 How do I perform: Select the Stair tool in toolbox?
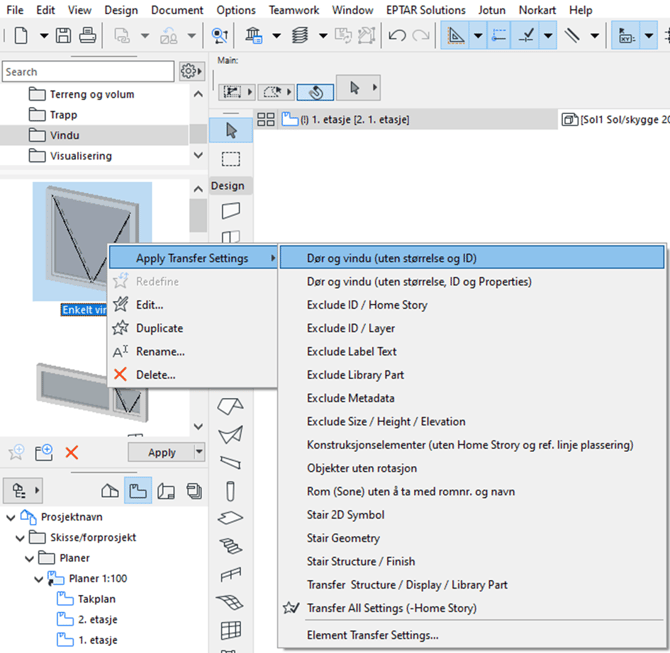231,545
